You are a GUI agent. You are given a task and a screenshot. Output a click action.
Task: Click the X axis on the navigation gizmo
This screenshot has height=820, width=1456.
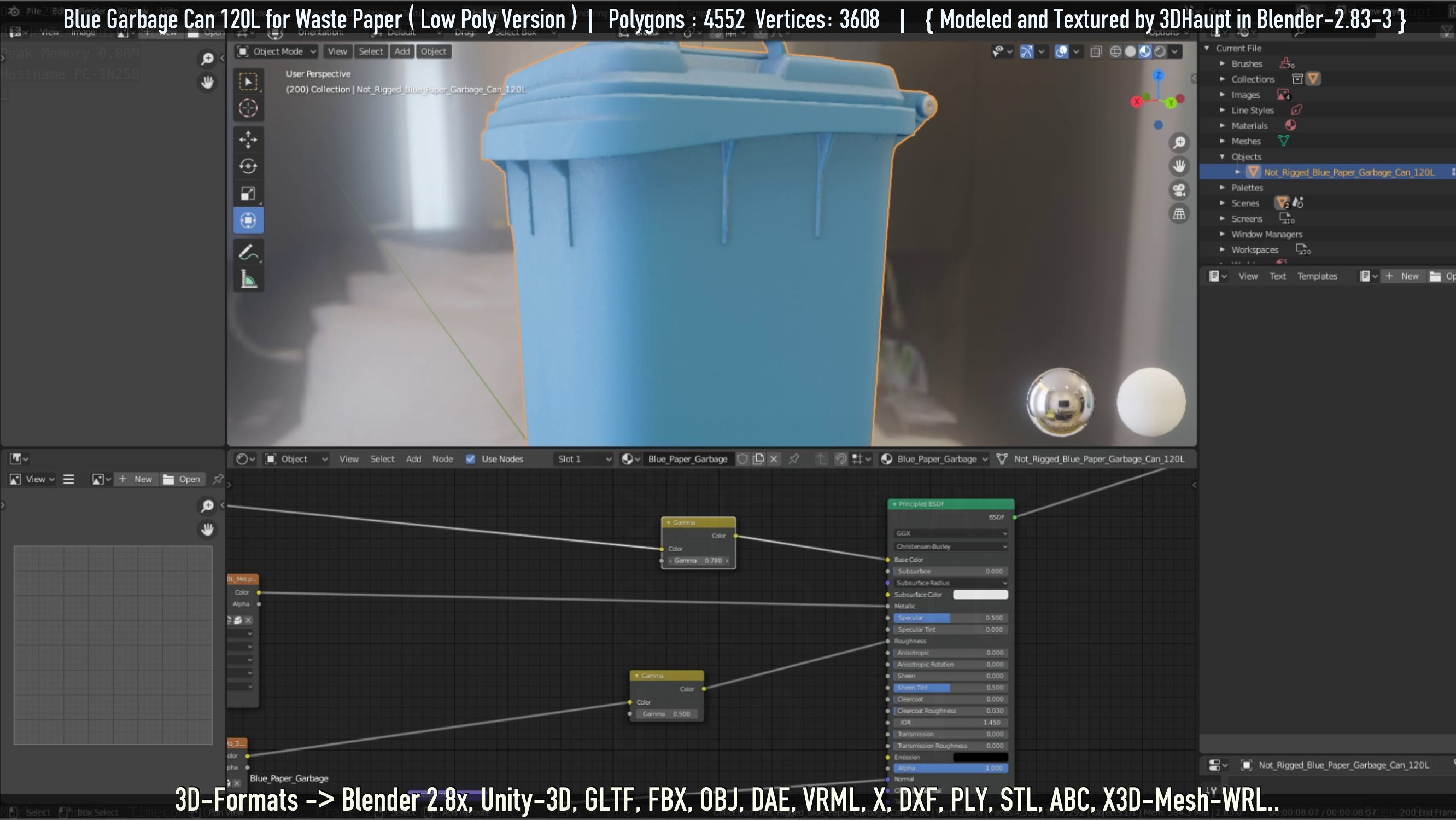click(x=1137, y=102)
